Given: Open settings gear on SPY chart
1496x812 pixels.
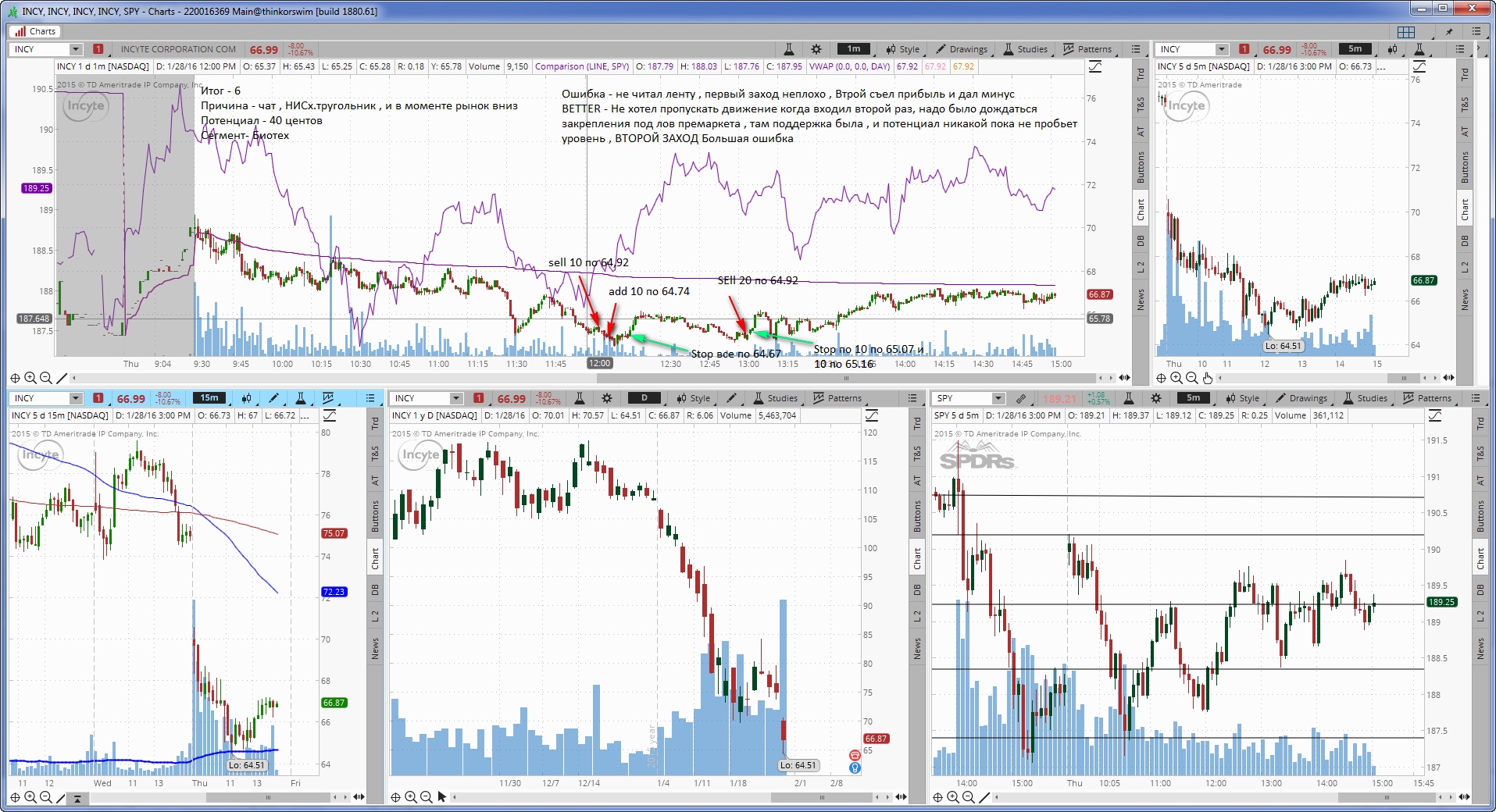Looking at the screenshot, I should [x=1156, y=398].
